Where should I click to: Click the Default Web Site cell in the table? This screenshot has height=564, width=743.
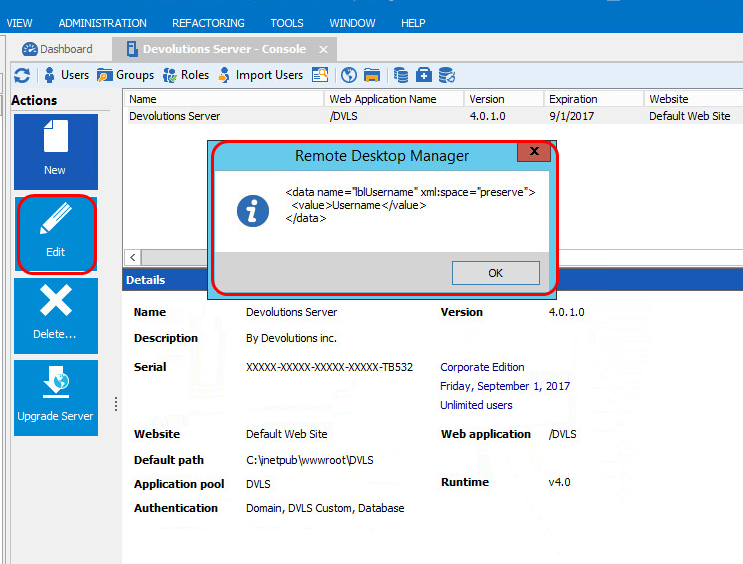click(689, 116)
